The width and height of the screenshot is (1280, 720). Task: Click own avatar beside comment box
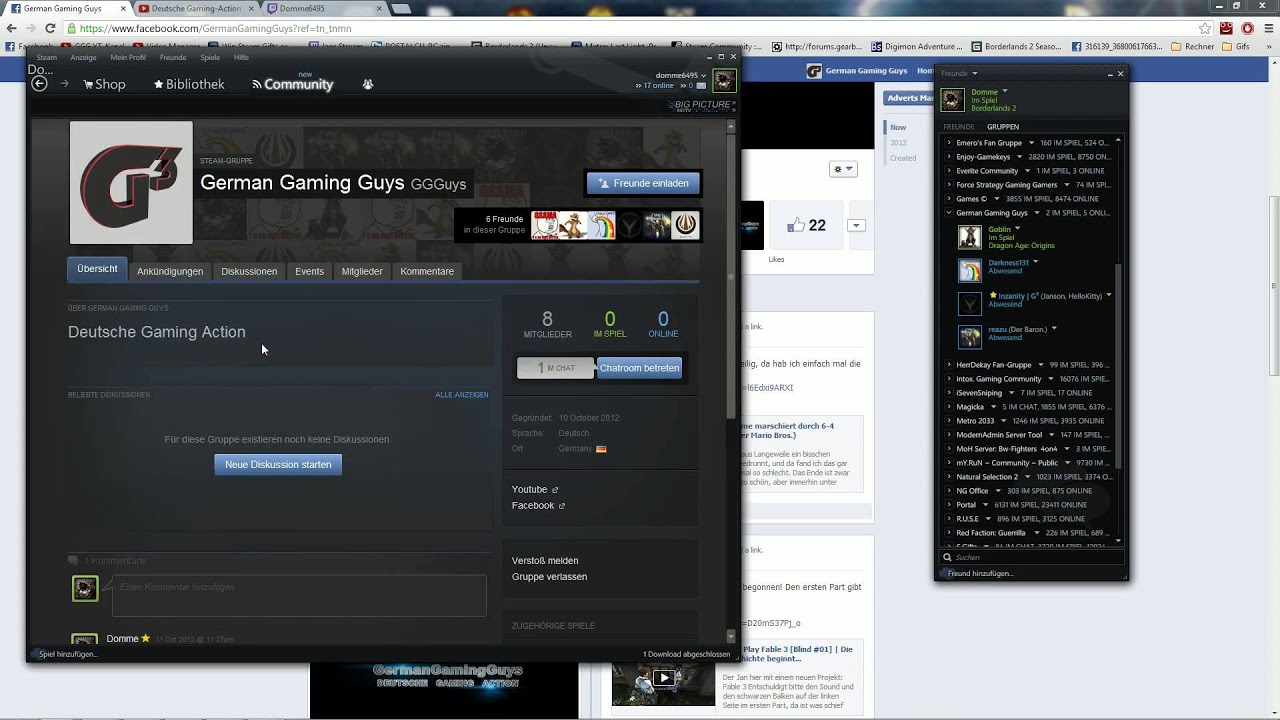(85, 589)
